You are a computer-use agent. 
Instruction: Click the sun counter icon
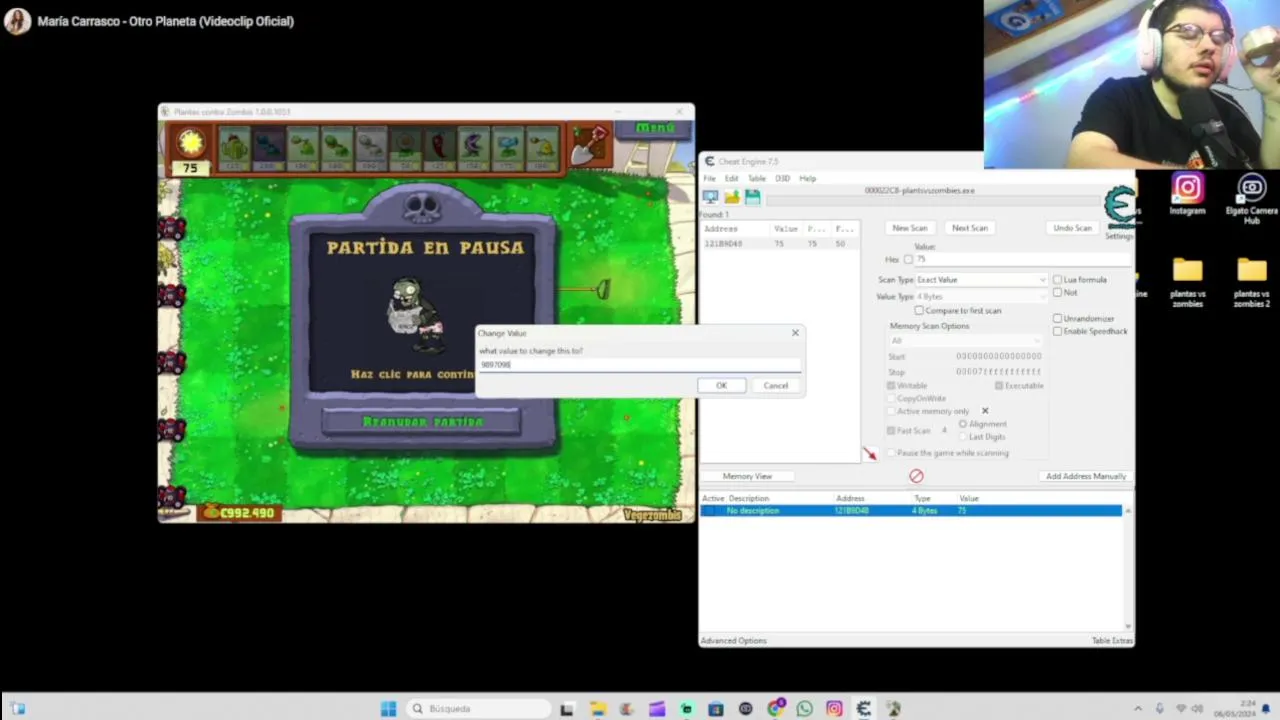point(190,144)
